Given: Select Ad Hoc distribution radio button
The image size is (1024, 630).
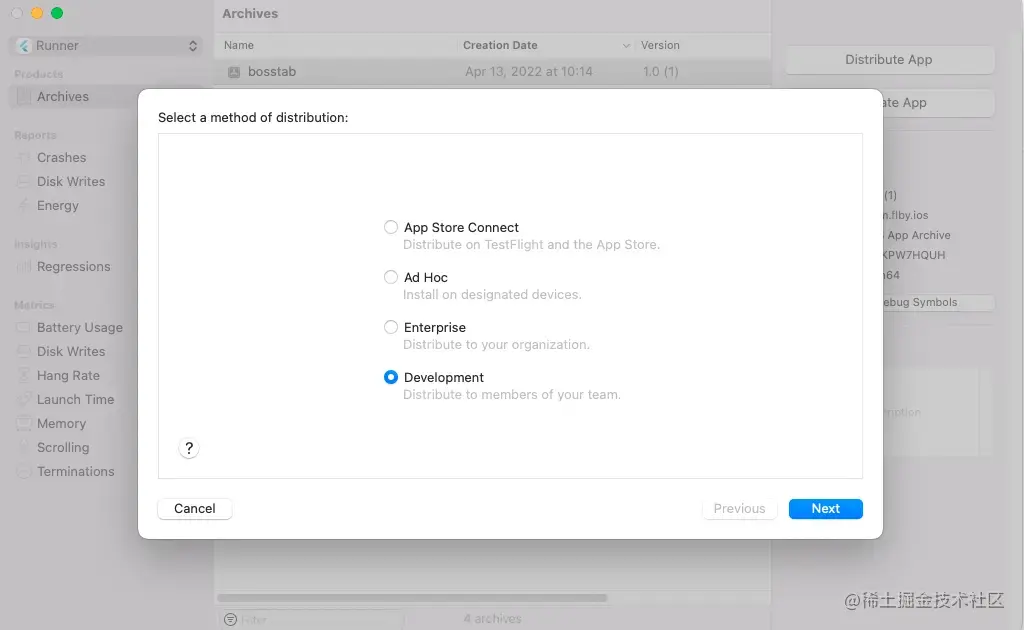Looking at the screenshot, I should pyautogui.click(x=391, y=277).
